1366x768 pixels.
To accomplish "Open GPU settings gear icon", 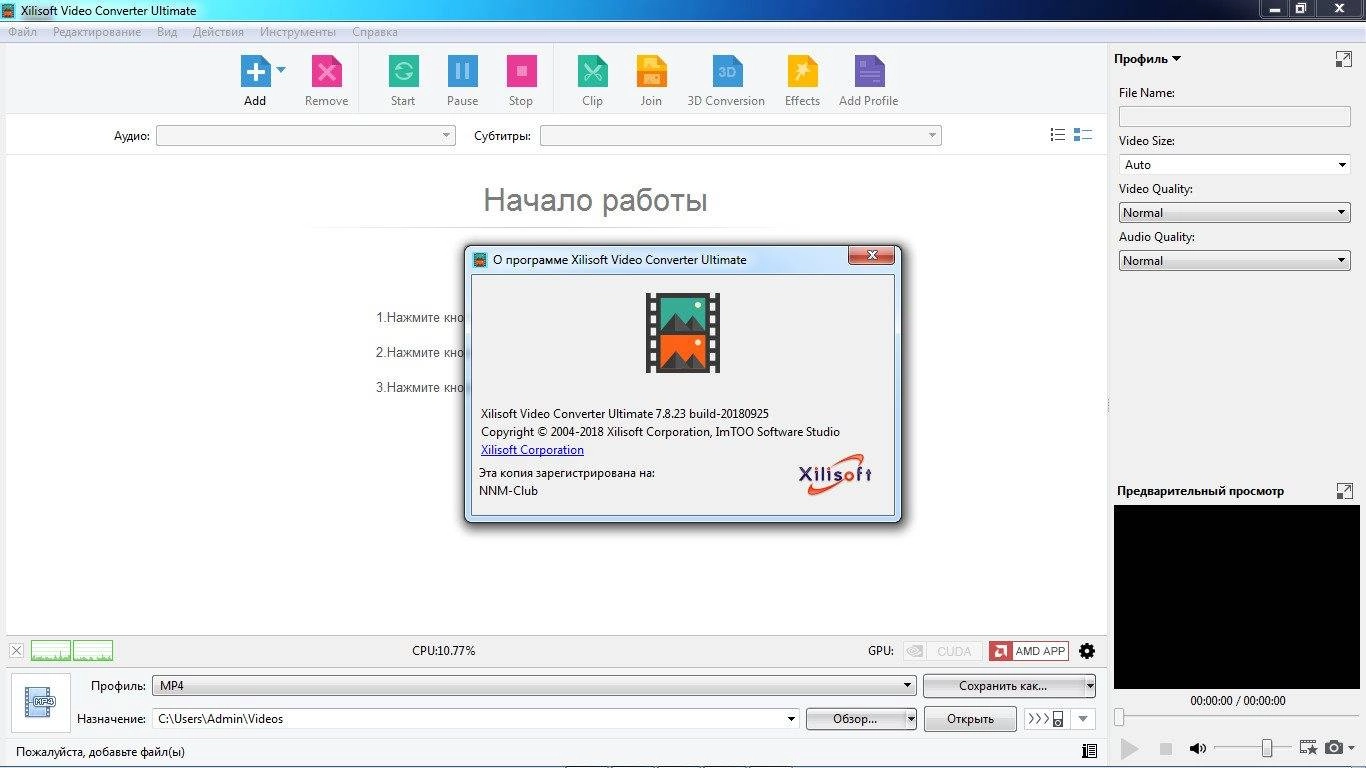I will [x=1087, y=651].
